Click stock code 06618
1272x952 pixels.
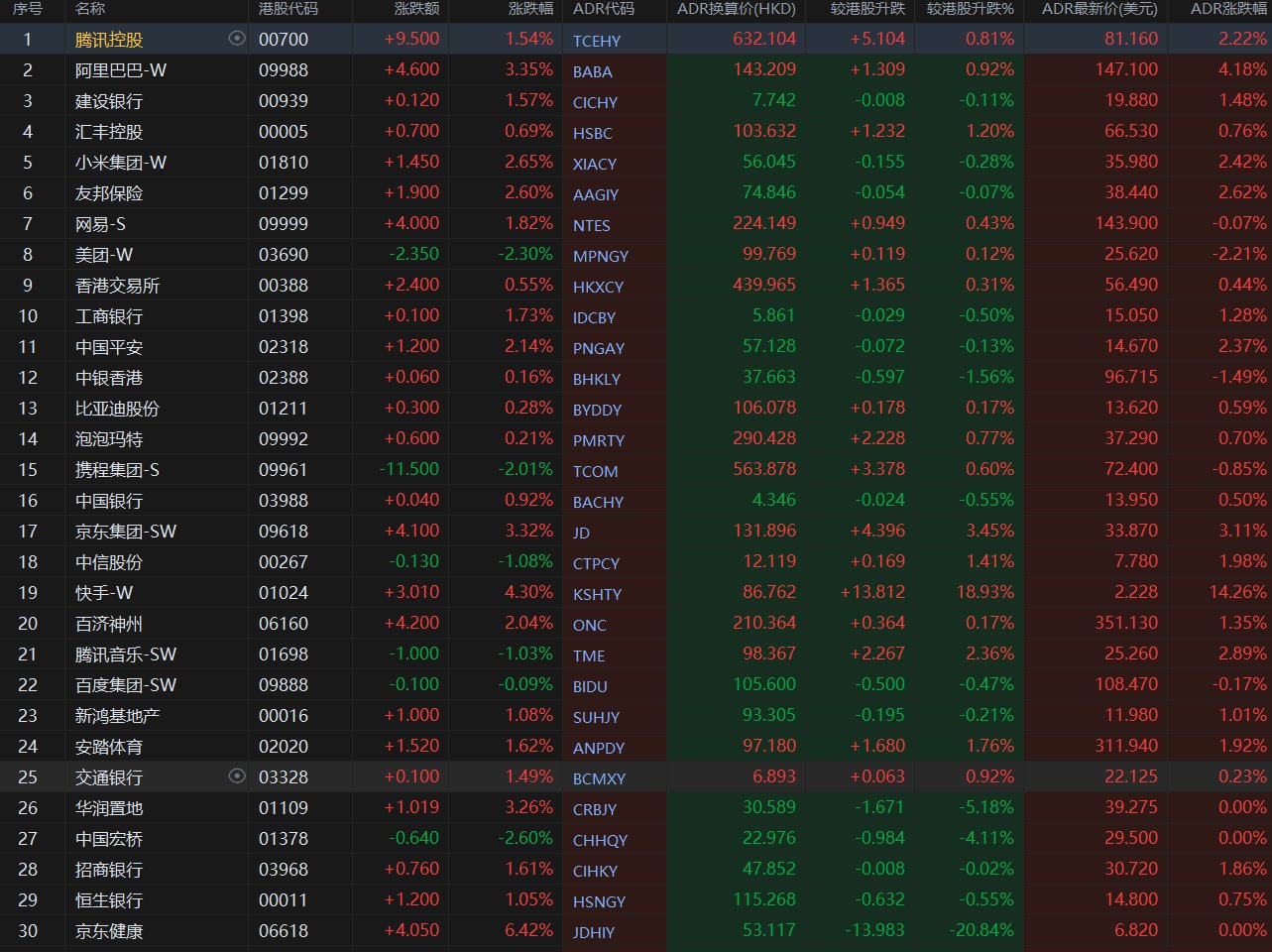[284, 931]
